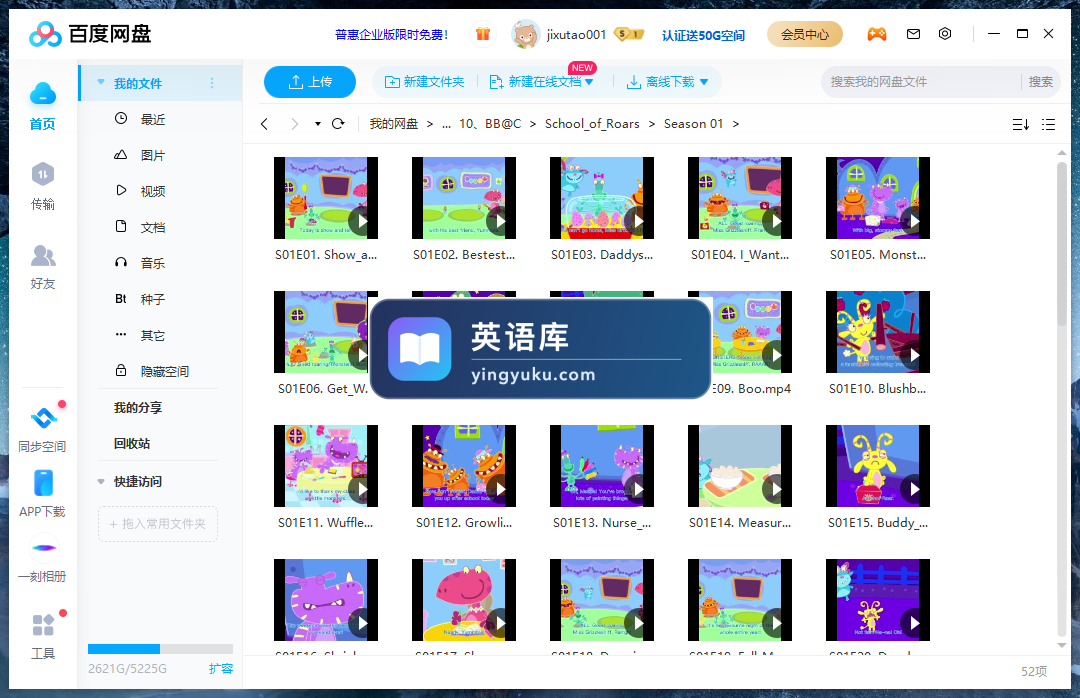Click the gift box icon in header
This screenshot has width=1080, height=698.
click(483, 34)
